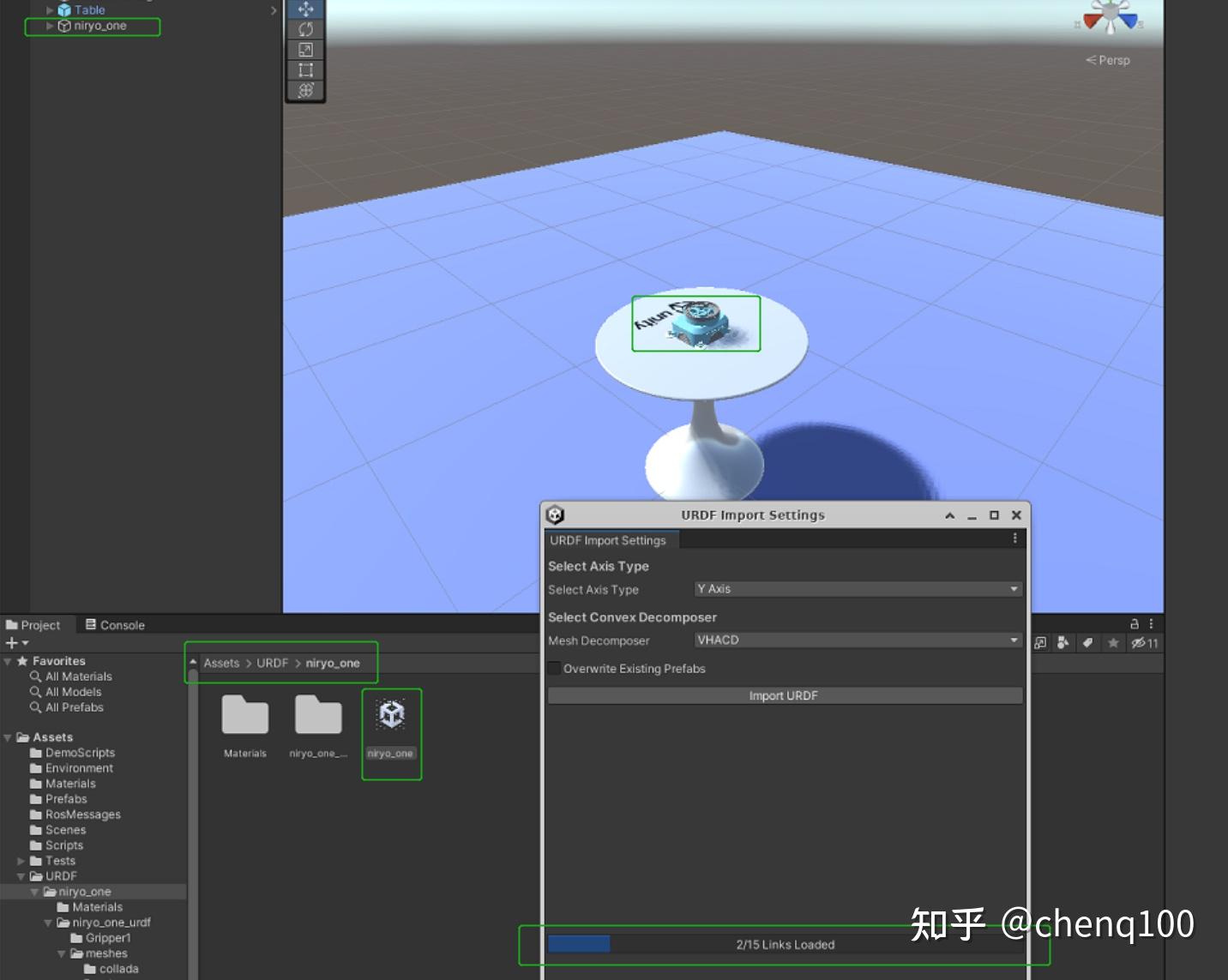The height and width of the screenshot is (980, 1228).
Task: Select the Scale tool
Action: [x=305, y=49]
